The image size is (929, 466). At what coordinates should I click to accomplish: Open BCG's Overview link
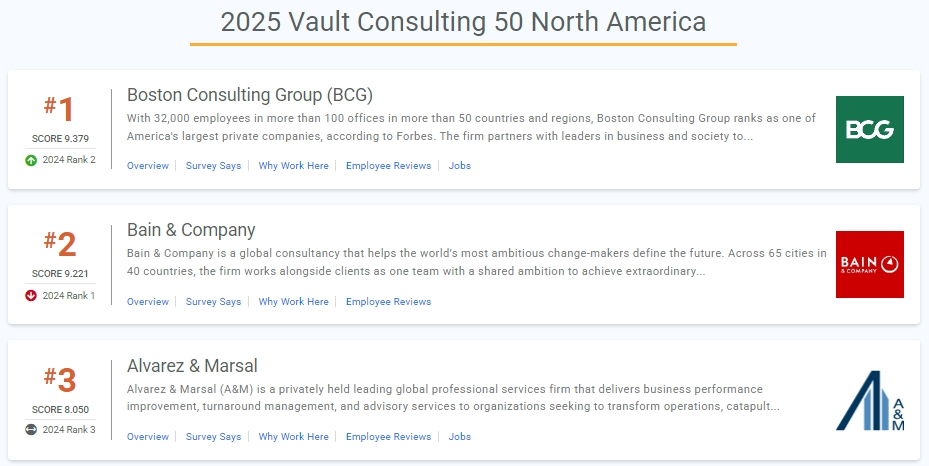148,166
